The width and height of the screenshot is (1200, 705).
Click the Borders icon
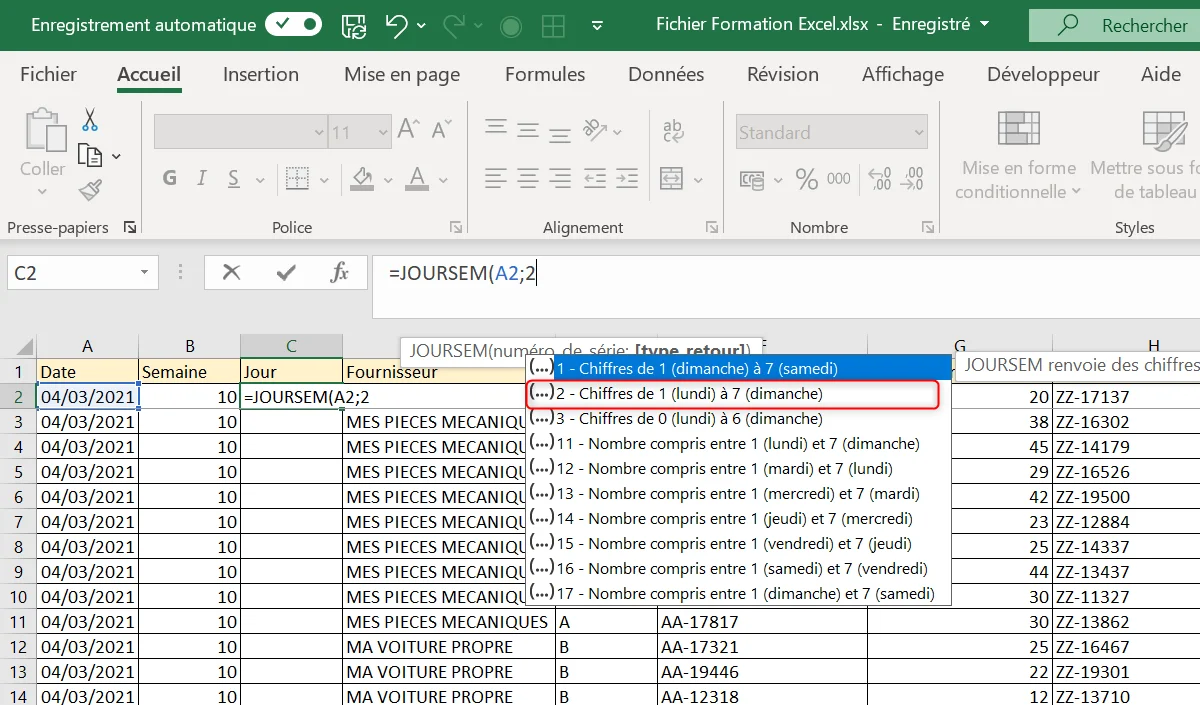click(295, 178)
